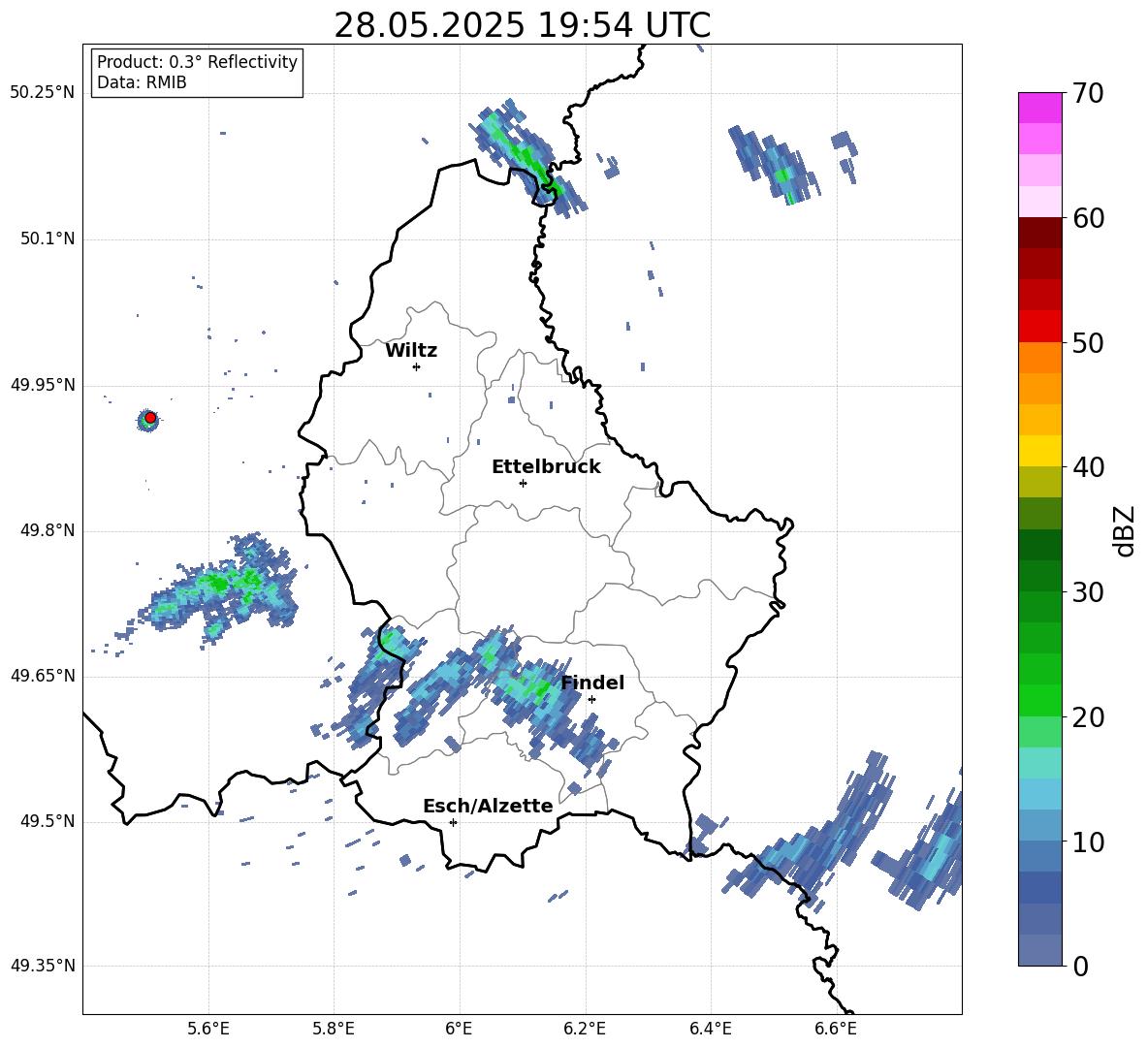
Task: Click the 'Data: RMIB' text
Action: pos(142,82)
